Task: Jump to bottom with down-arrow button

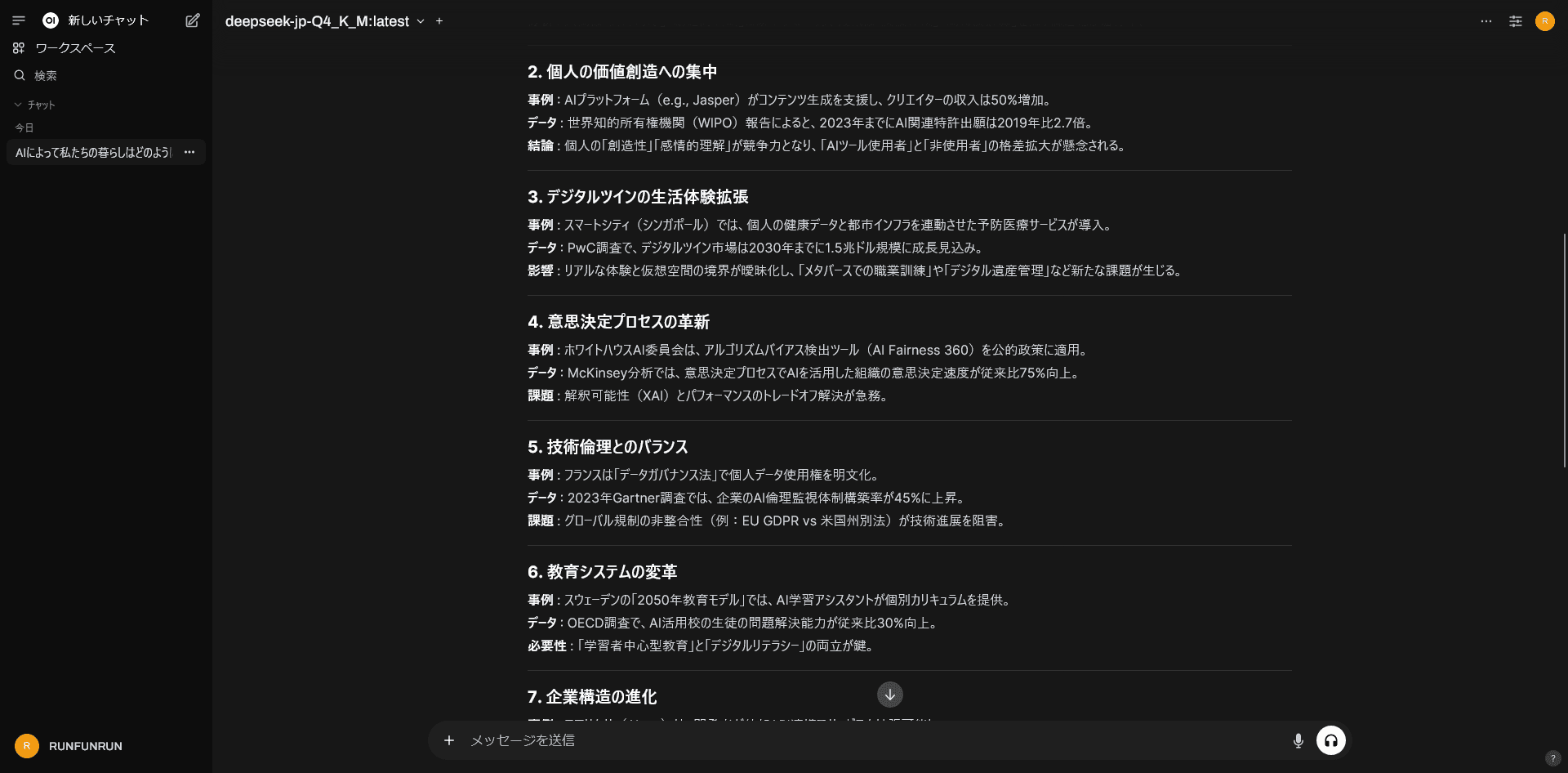Action: (890, 695)
